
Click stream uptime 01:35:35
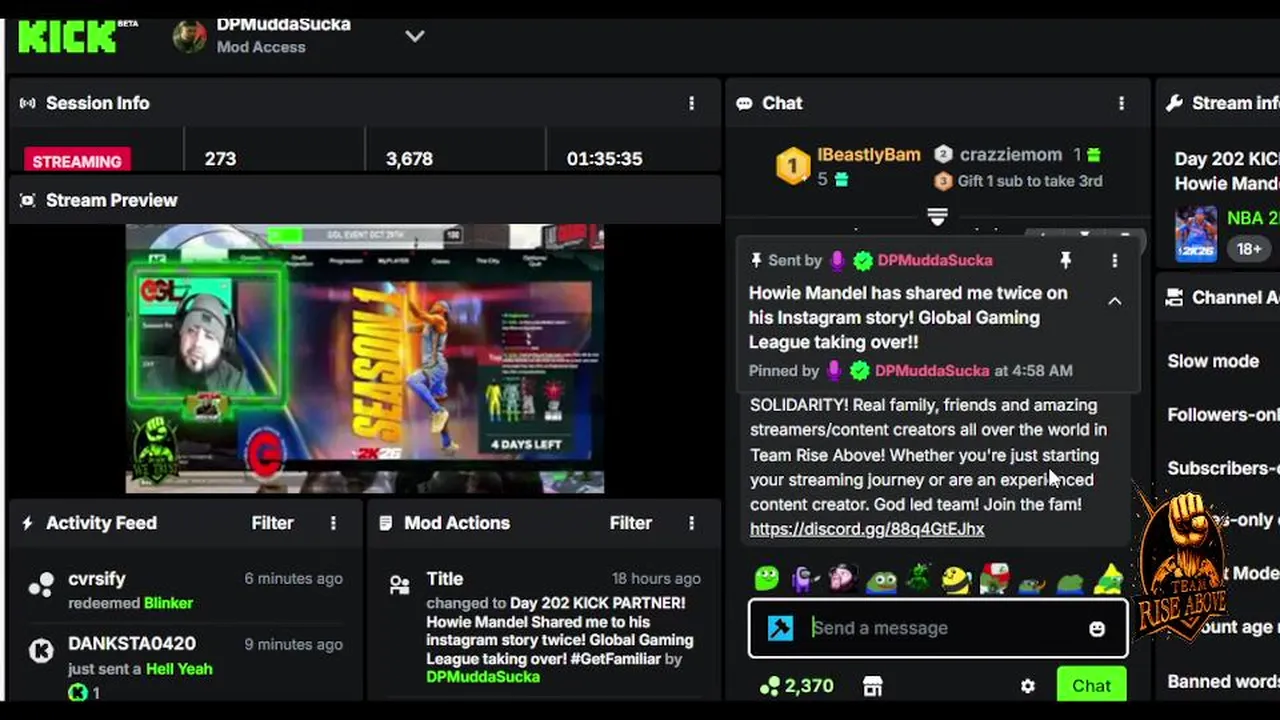click(604, 159)
